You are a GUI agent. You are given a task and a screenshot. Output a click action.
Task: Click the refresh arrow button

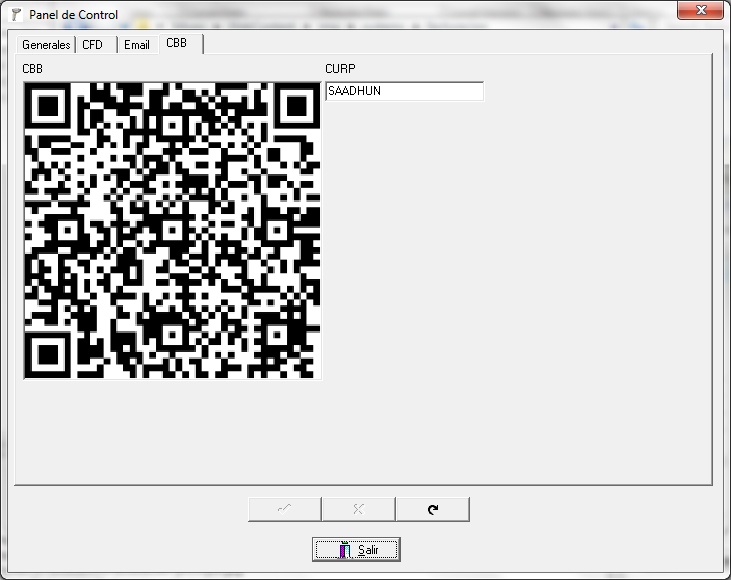click(433, 509)
